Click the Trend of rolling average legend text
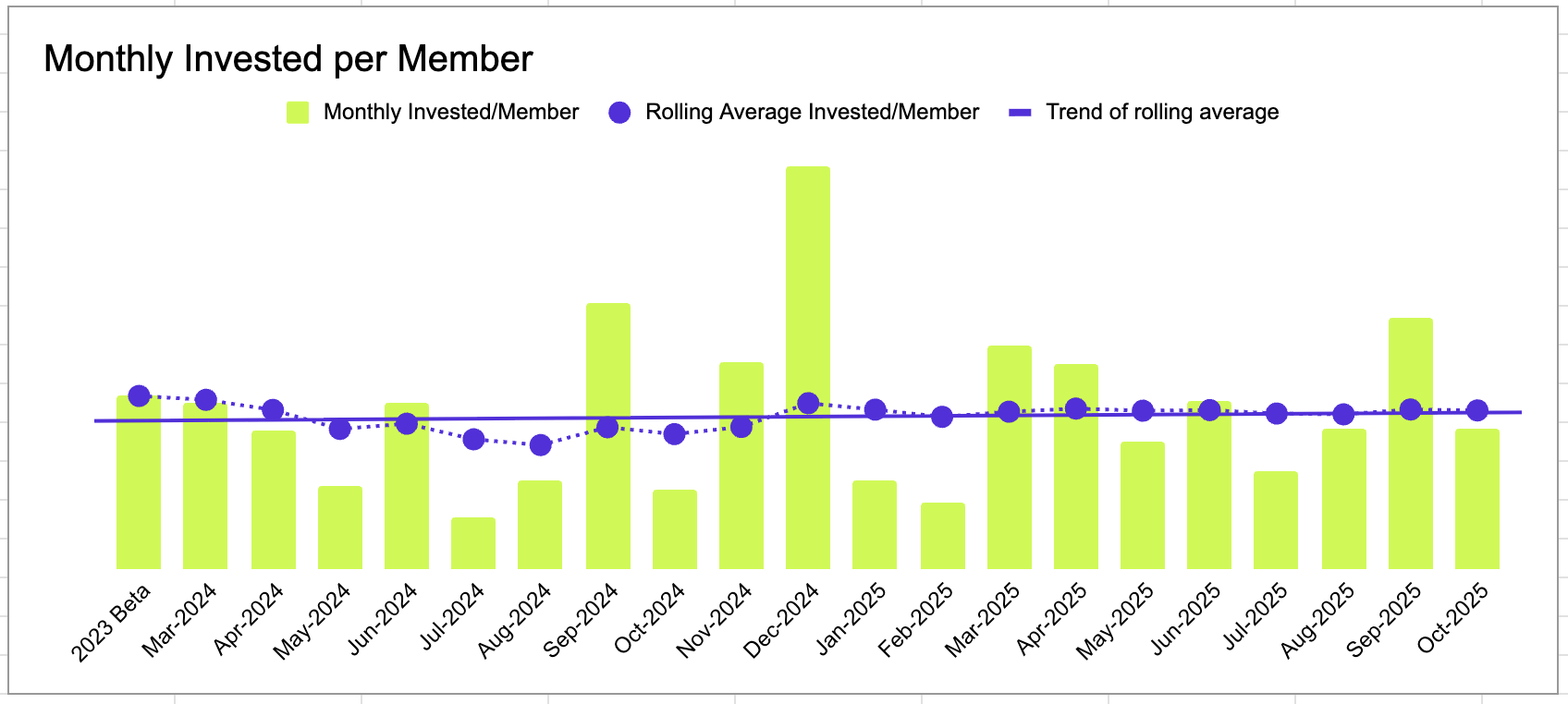Viewport: 1568px width, 704px height. pos(1162,113)
